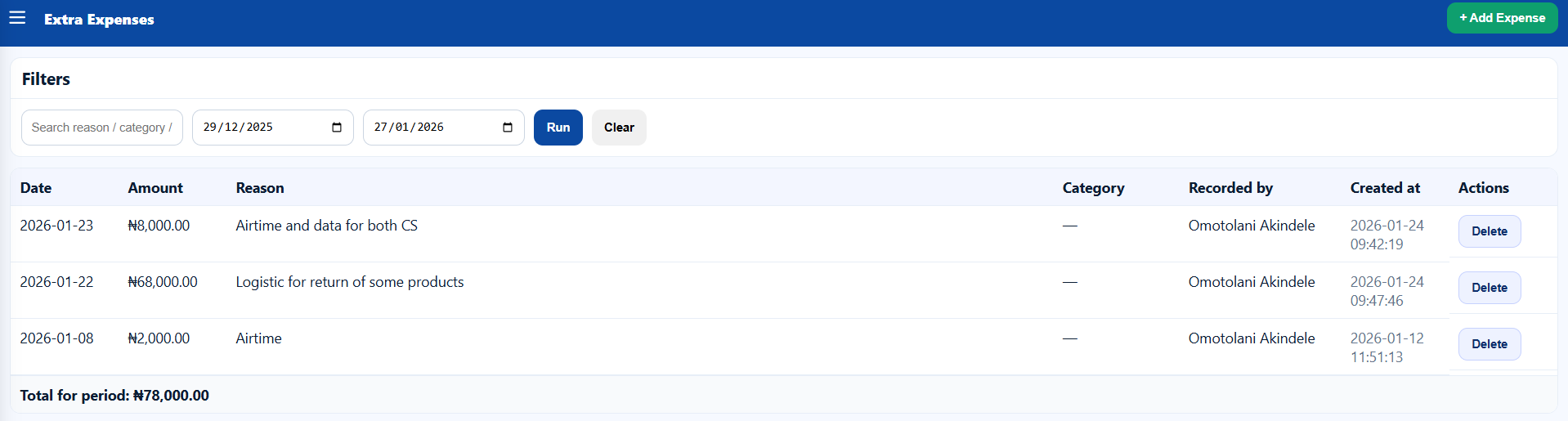Click the Created at column header
This screenshot has width=1568, height=421.
(1385, 188)
